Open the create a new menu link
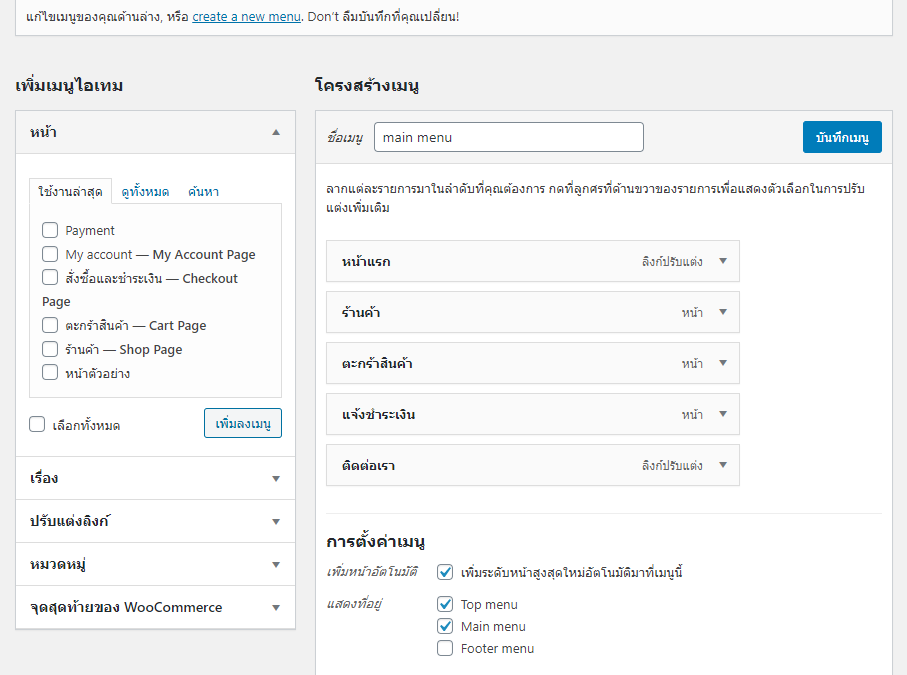 [x=246, y=16]
